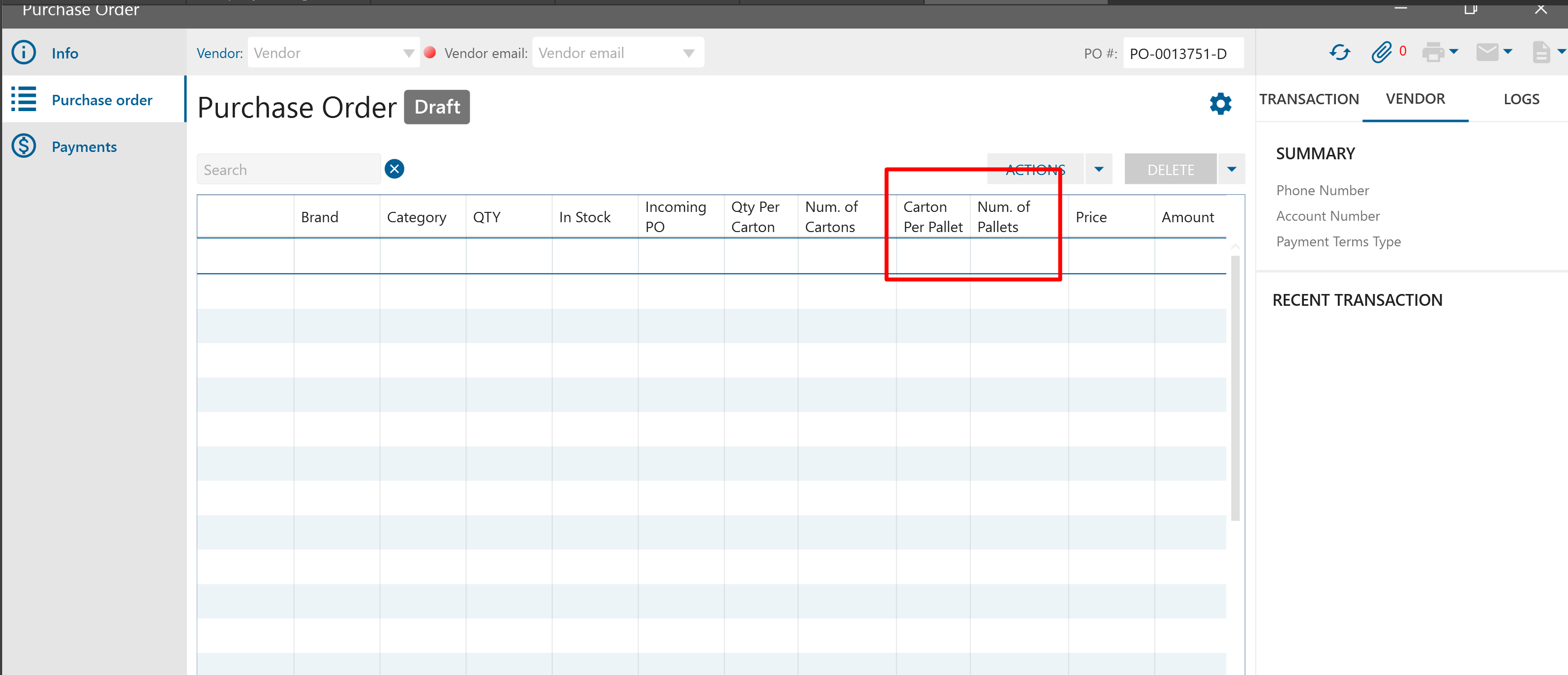Click the refresh sync icon
This screenshot has height=675, width=1568.
(x=1339, y=53)
